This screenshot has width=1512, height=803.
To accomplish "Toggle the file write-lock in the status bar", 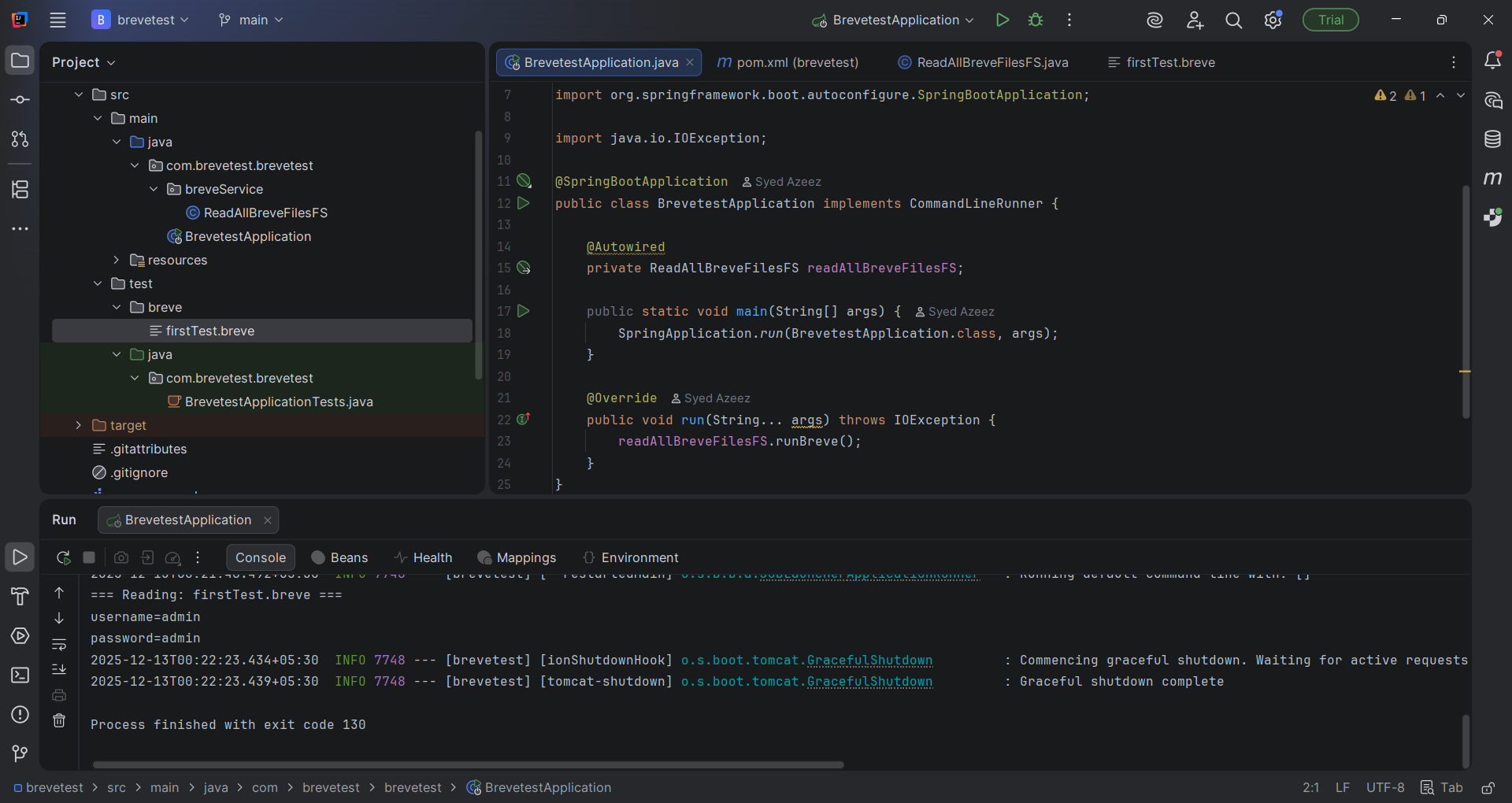I will click(x=1489, y=788).
